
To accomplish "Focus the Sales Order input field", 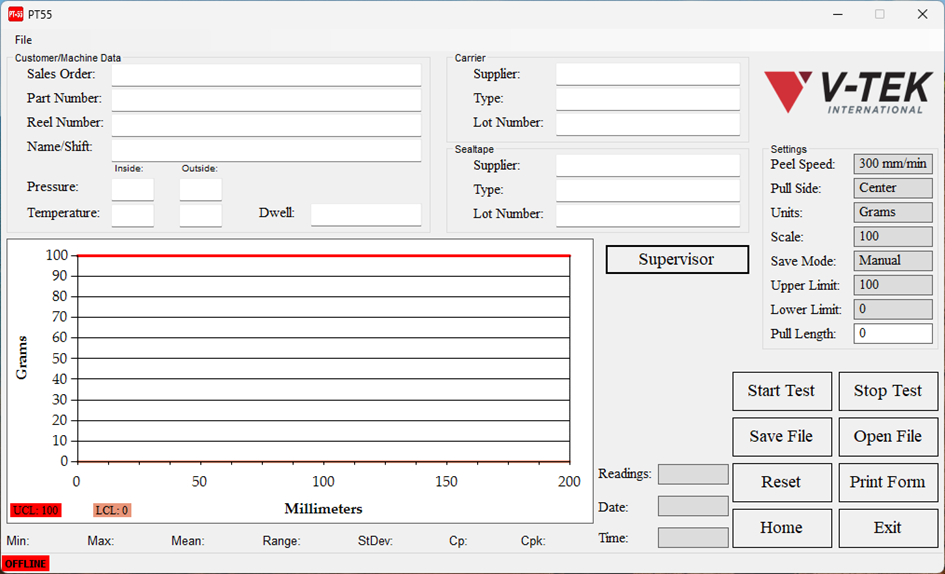I will click(266, 75).
